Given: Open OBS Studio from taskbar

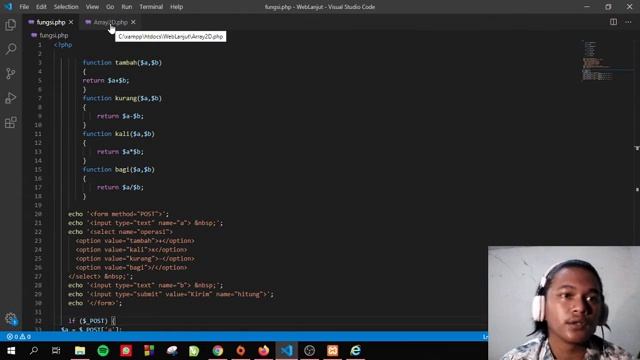Looking at the screenshot, I should pos(309,351).
